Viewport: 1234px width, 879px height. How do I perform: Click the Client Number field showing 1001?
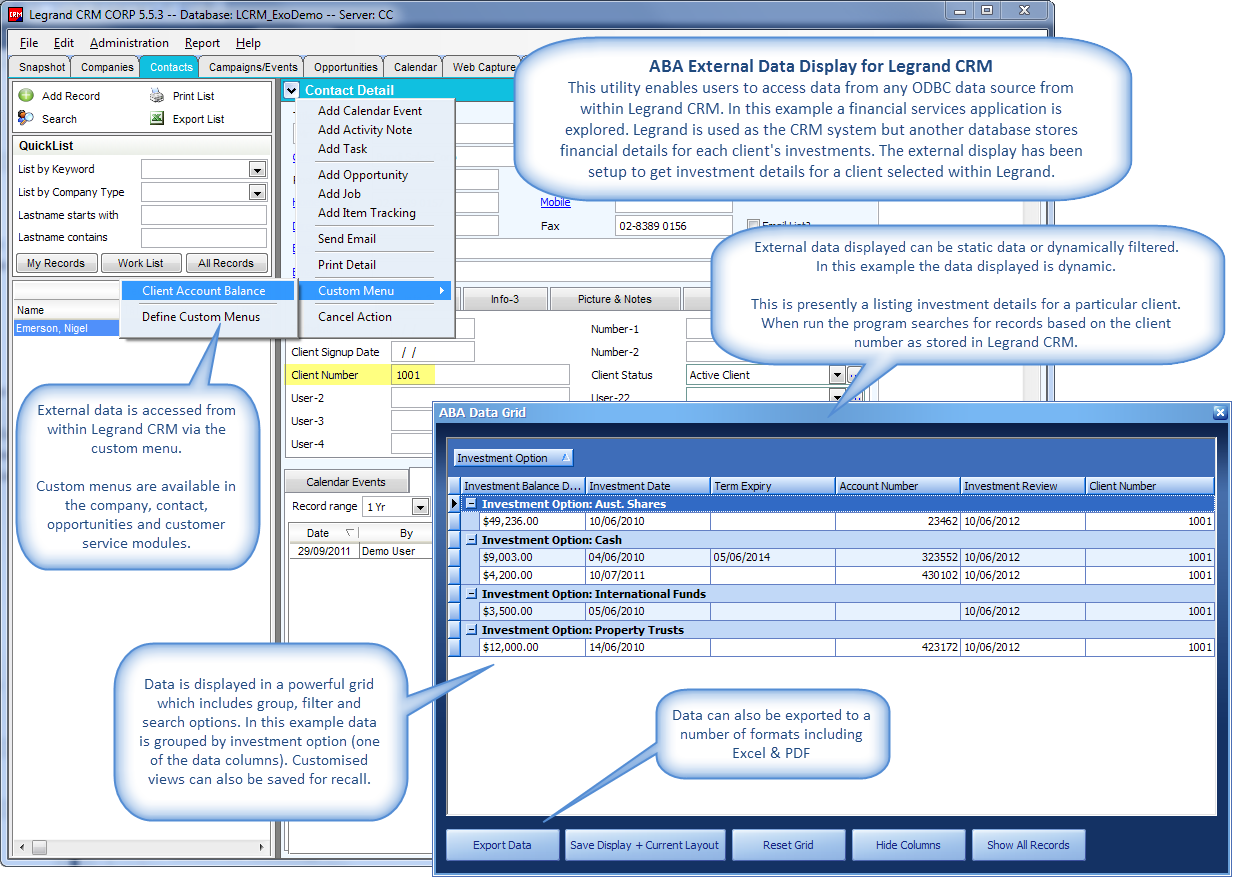click(479, 375)
